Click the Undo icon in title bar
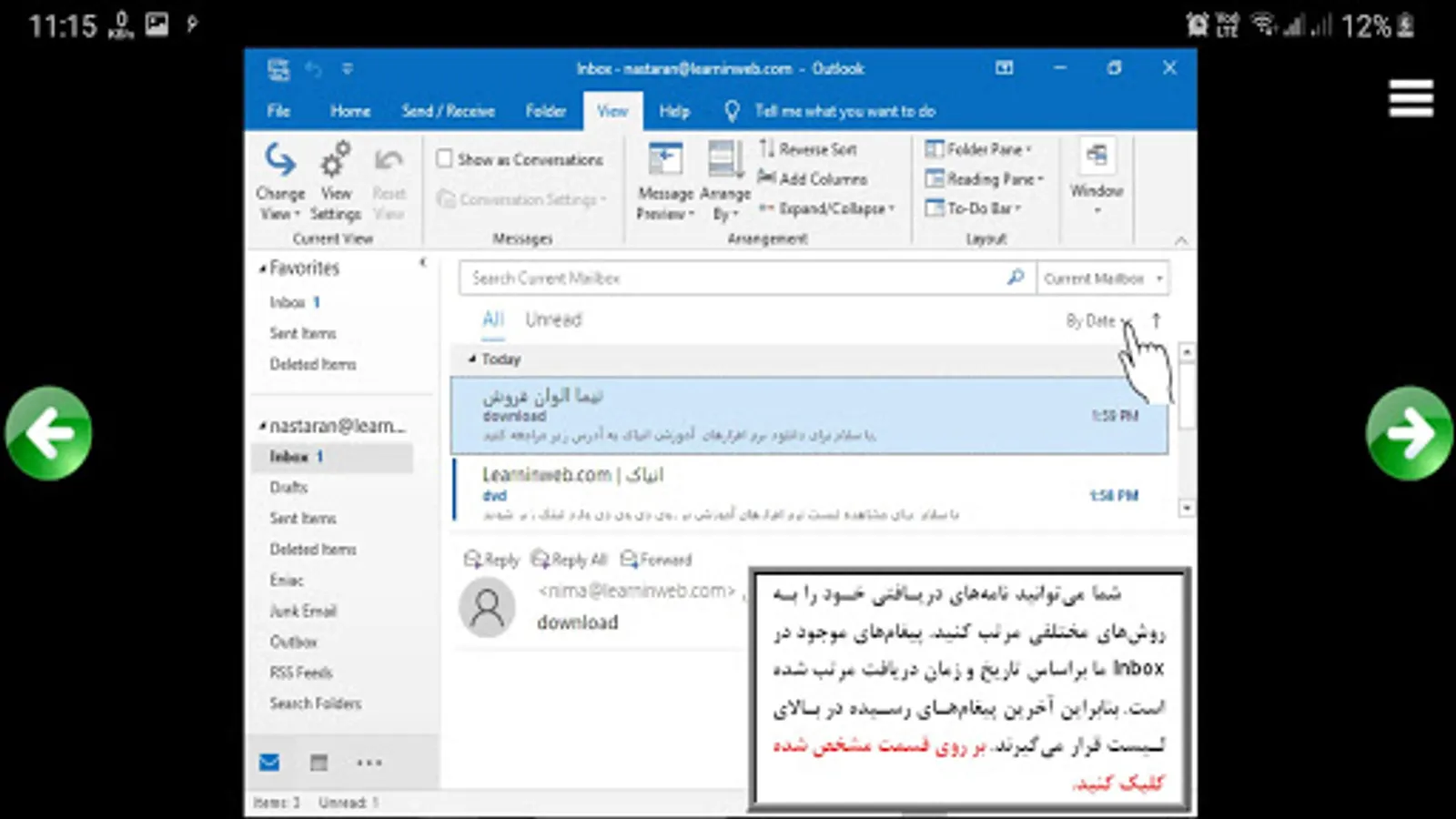The image size is (1456, 819). 314,69
